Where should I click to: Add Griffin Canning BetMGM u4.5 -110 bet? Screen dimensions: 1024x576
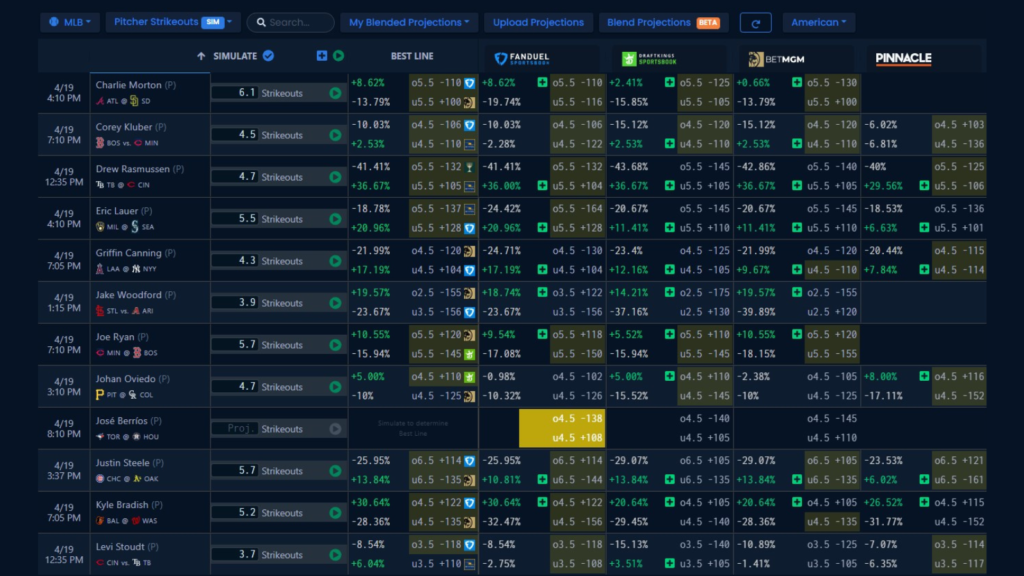[797, 269]
